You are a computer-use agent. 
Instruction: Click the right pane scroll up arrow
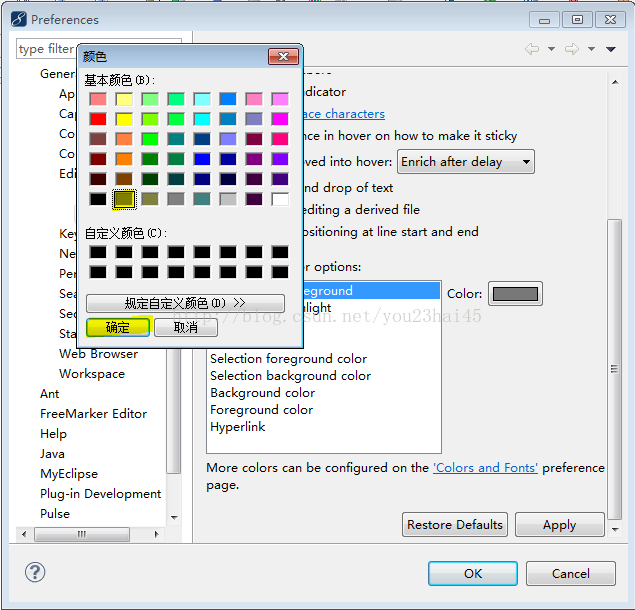[615, 82]
